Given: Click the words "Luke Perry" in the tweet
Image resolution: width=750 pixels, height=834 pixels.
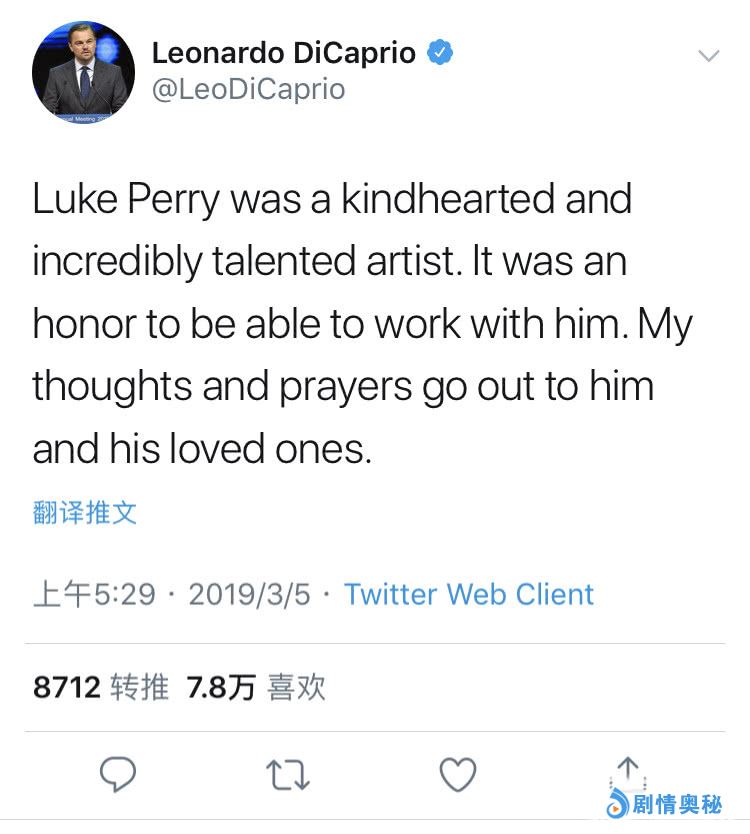Looking at the screenshot, I should pyautogui.click(x=126, y=200).
